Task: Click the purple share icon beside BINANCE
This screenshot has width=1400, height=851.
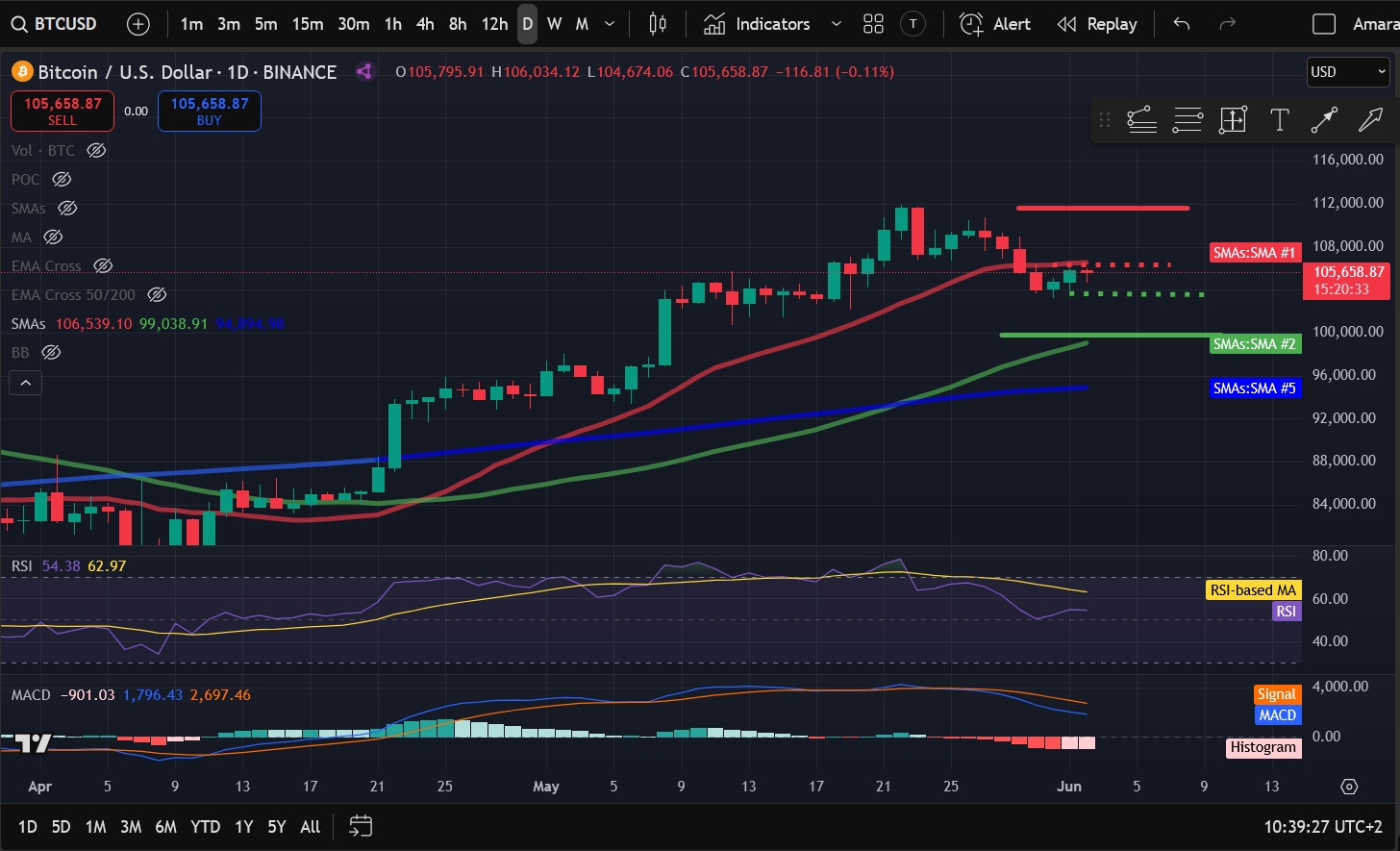Action: point(364,71)
